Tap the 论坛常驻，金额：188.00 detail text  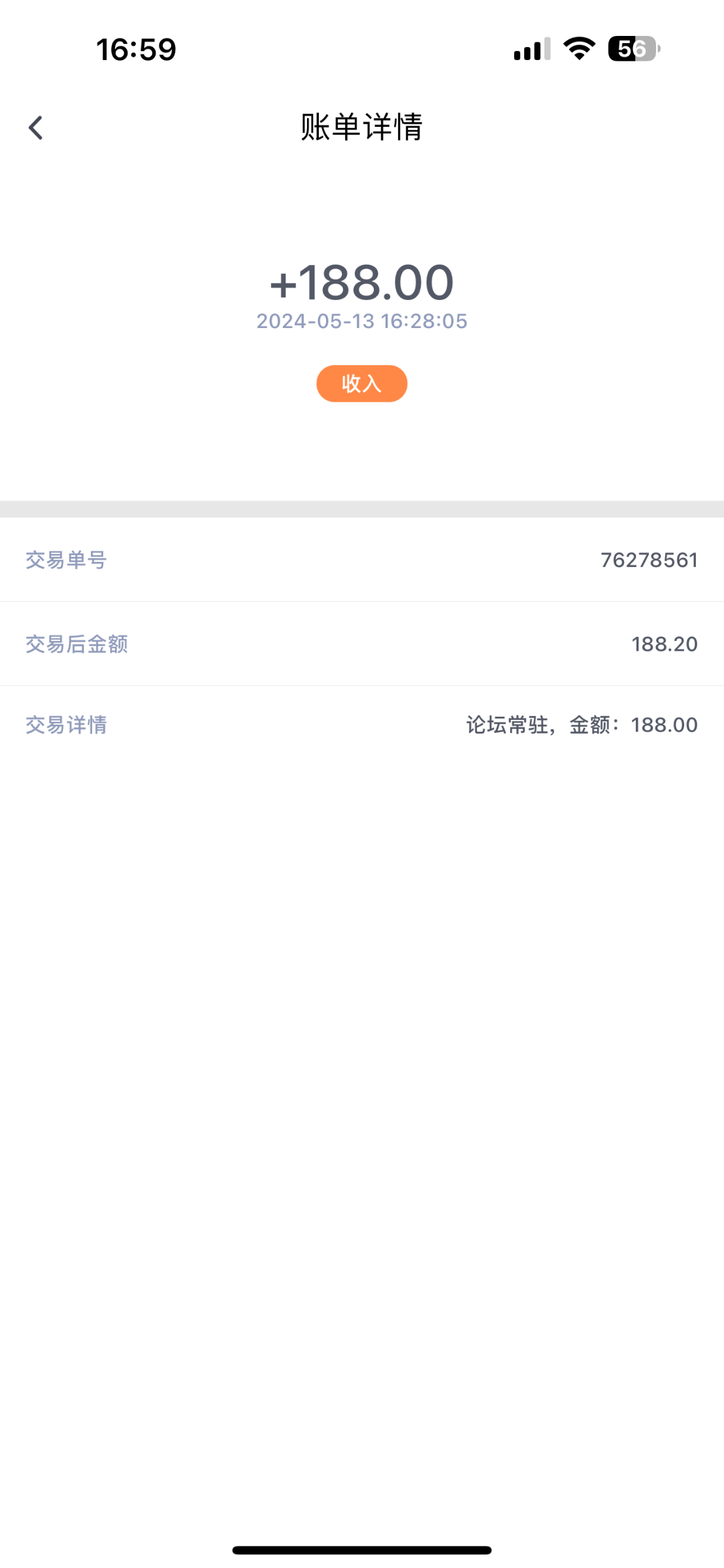pos(582,725)
